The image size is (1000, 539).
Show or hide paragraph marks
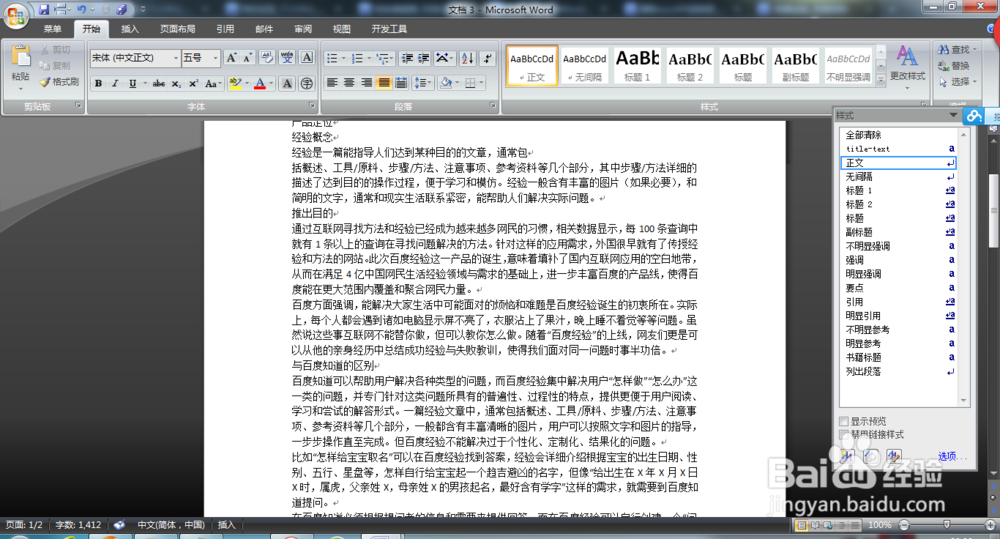[x=488, y=58]
